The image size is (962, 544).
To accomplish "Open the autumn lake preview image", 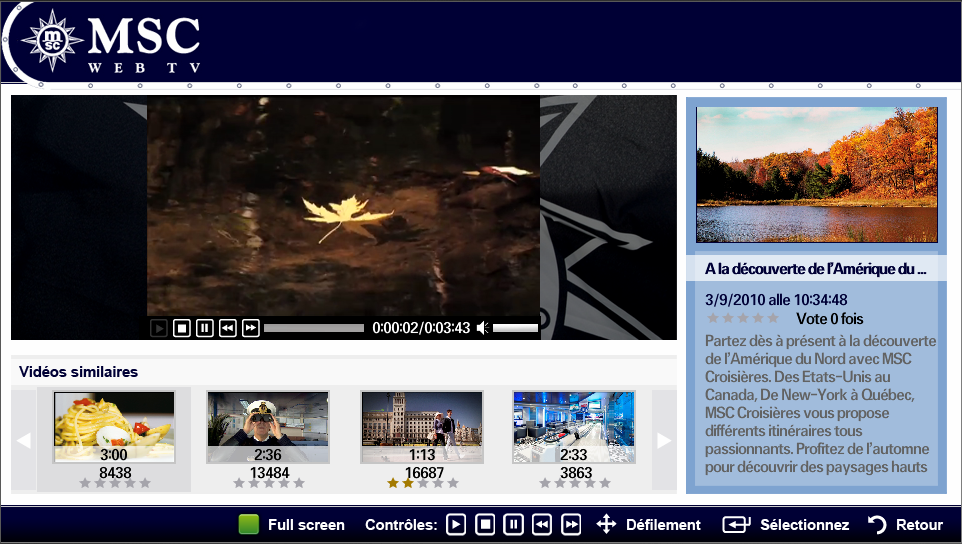I will [817, 175].
